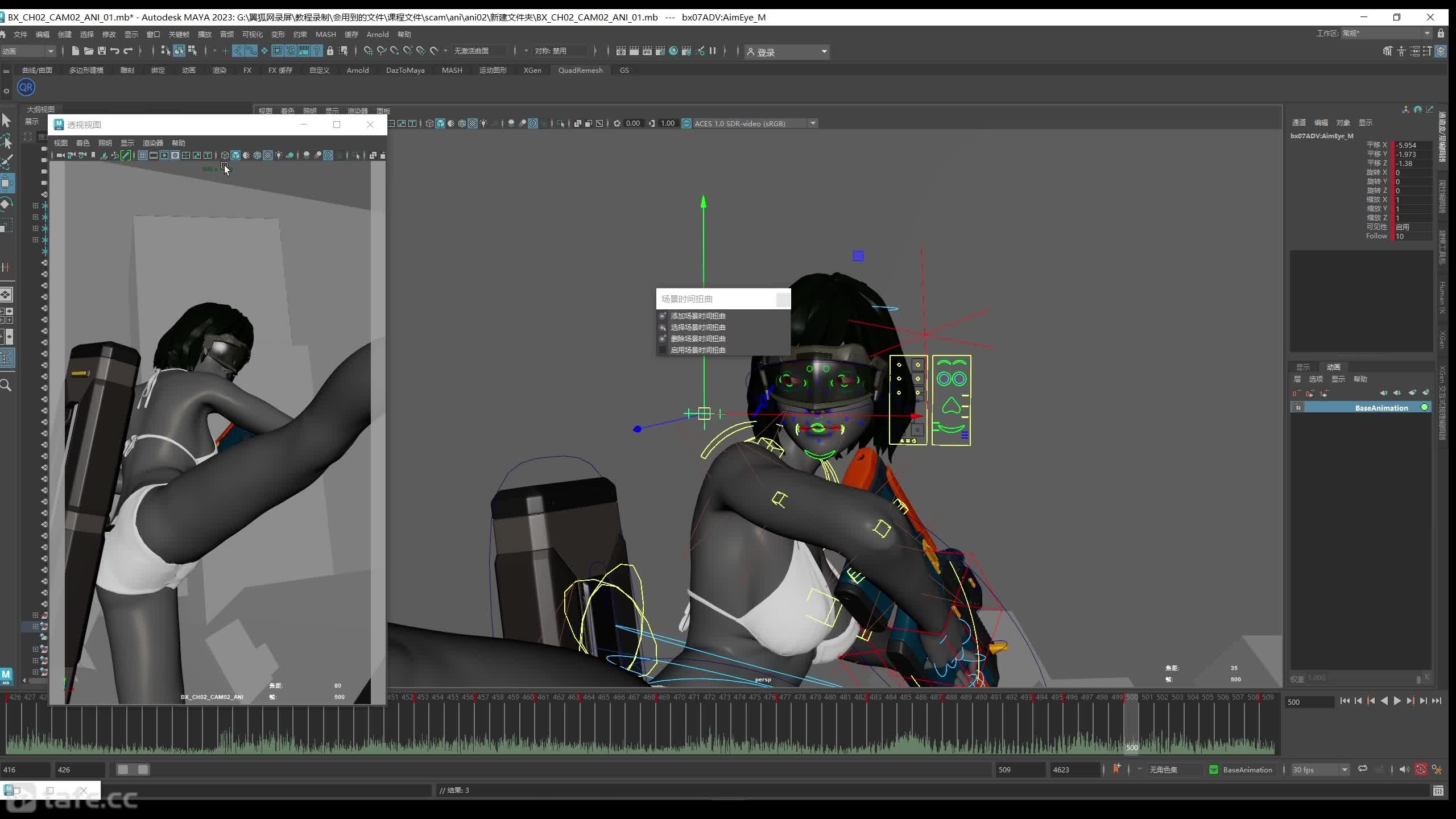The image size is (1456, 819).
Task: Open a scene with the folder icon
Action: 88,51
